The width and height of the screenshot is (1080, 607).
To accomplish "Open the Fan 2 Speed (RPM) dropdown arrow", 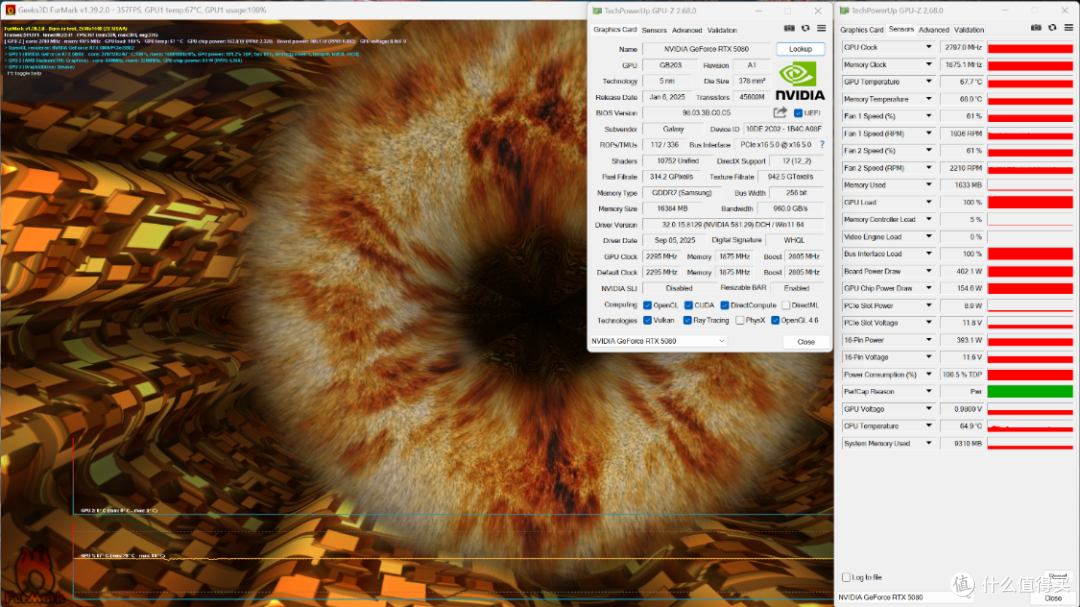I will pos(928,167).
